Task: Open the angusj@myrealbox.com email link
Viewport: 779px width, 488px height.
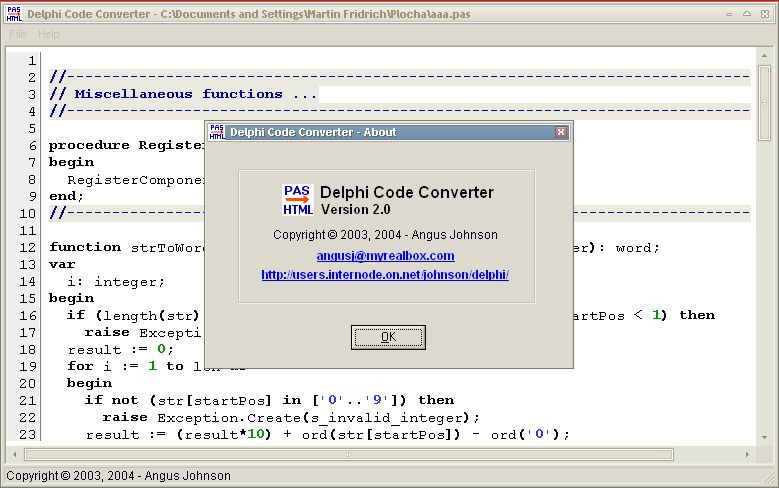Action: [386, 255]
